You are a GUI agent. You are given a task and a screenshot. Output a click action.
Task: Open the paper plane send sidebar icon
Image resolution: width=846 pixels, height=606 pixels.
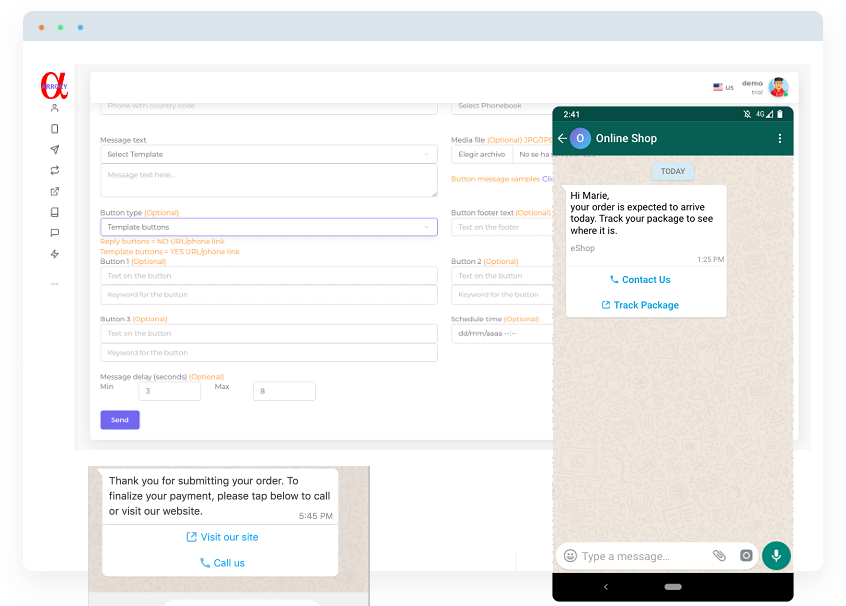coord(55,150)
